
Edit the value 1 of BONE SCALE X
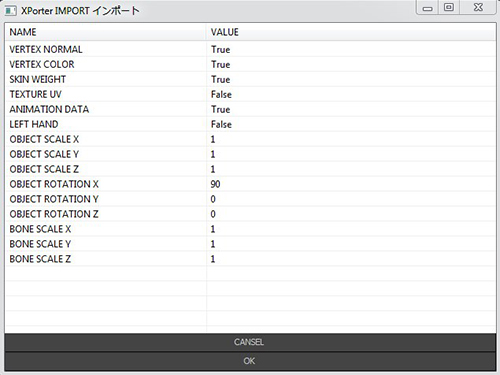point(213,229)
